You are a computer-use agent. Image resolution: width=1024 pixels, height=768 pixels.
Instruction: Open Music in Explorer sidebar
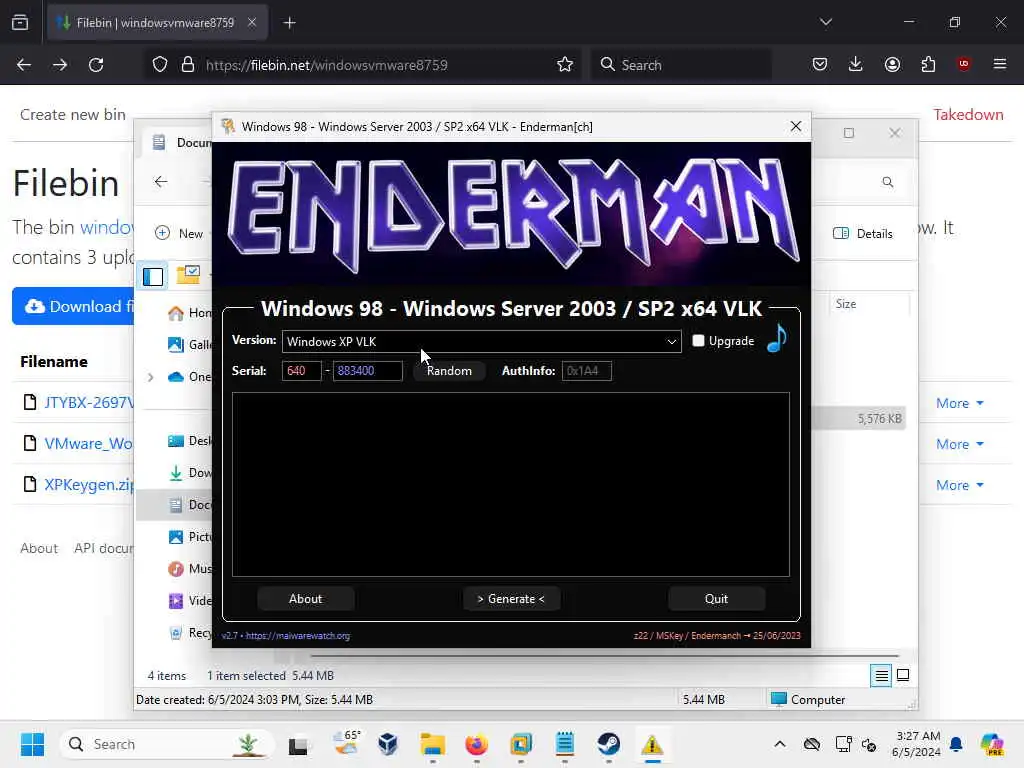189,569
